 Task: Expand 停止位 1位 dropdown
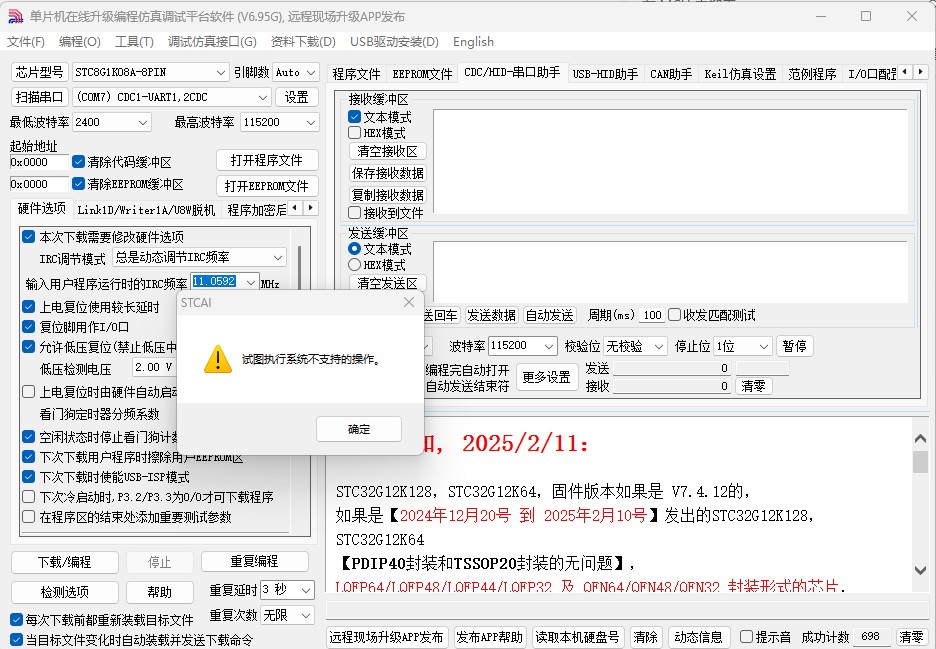pos(763,346)
